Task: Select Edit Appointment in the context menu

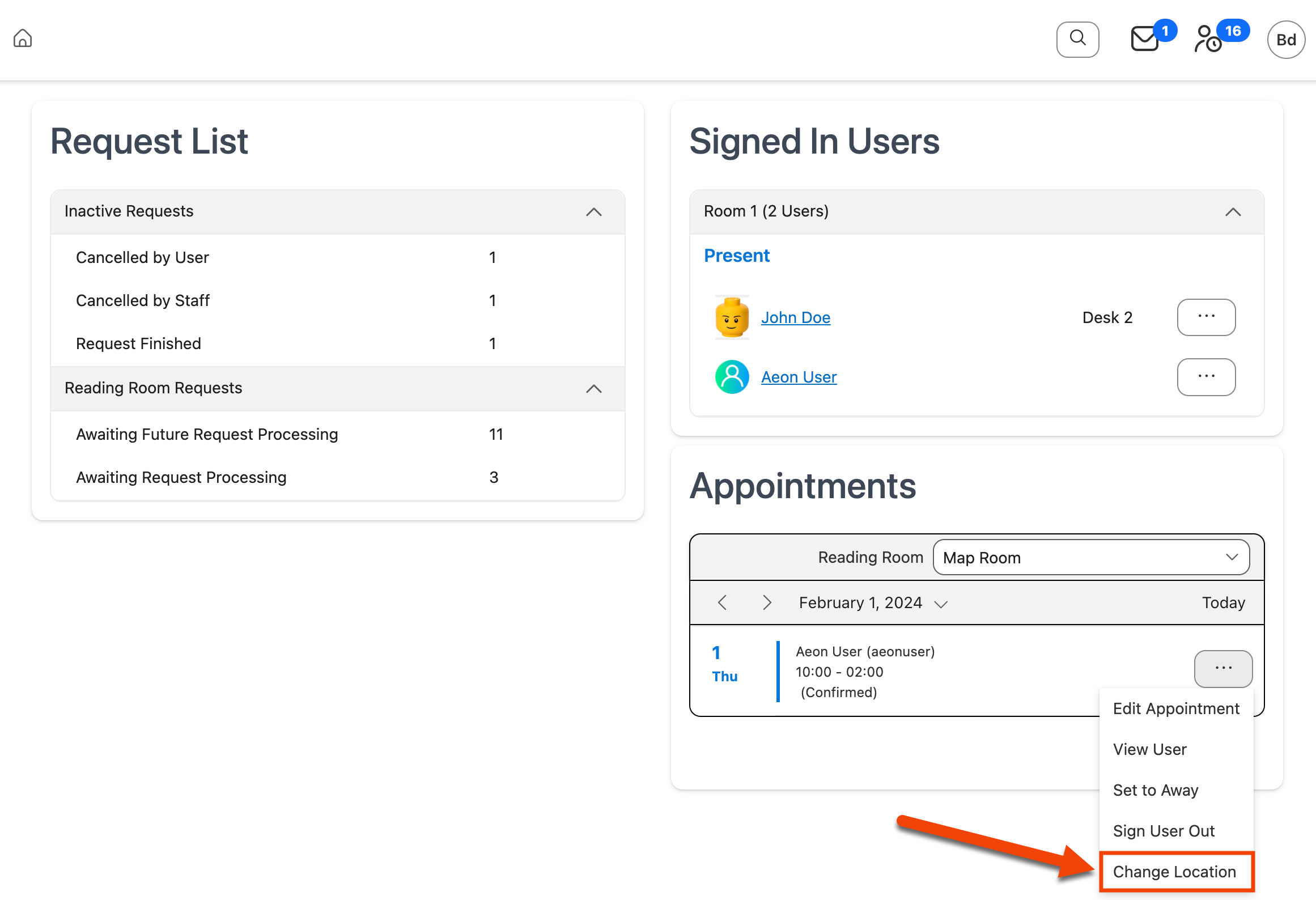Action: tap(1176, 708)
